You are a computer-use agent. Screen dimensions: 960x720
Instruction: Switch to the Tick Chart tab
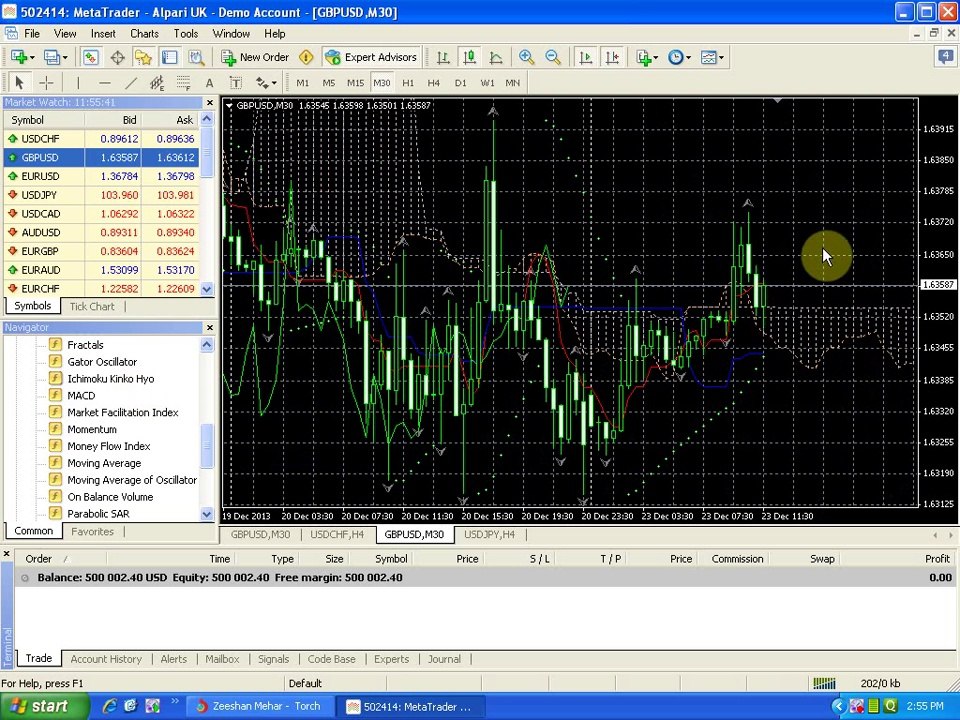92,307
